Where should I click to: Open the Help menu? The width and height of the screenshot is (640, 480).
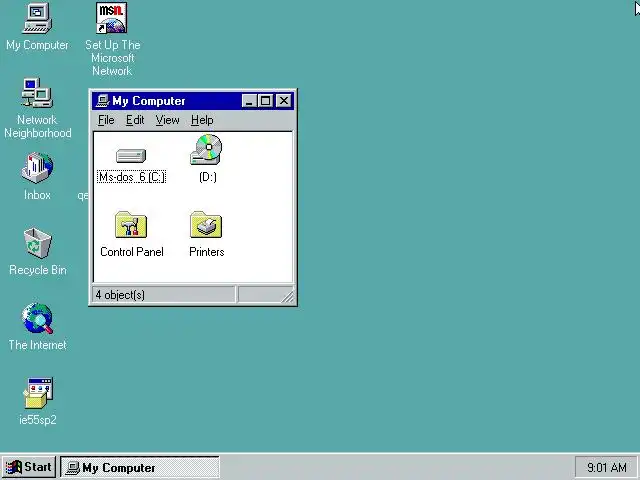point(202,120)
